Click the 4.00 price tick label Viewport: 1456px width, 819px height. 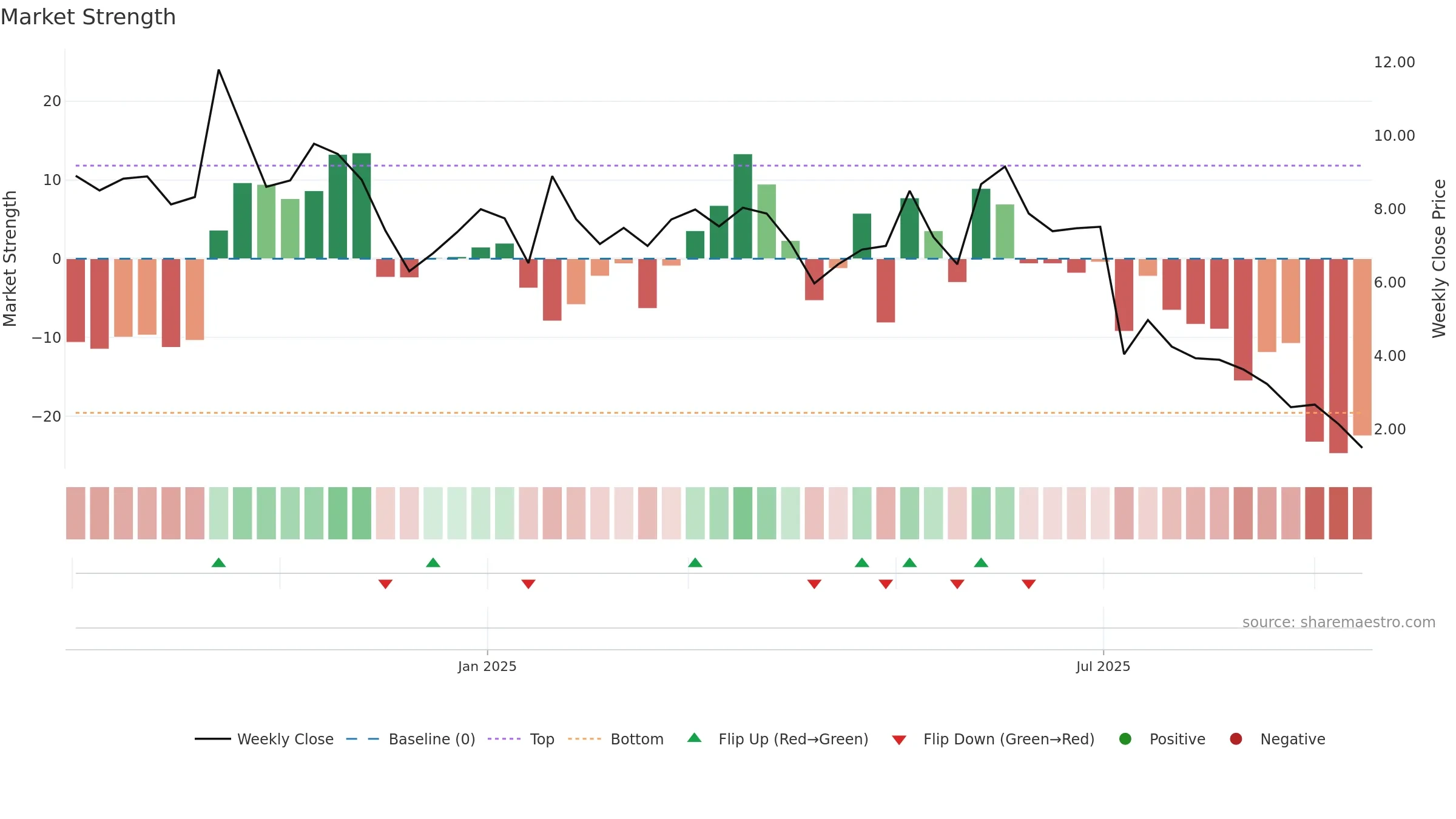1389,356
